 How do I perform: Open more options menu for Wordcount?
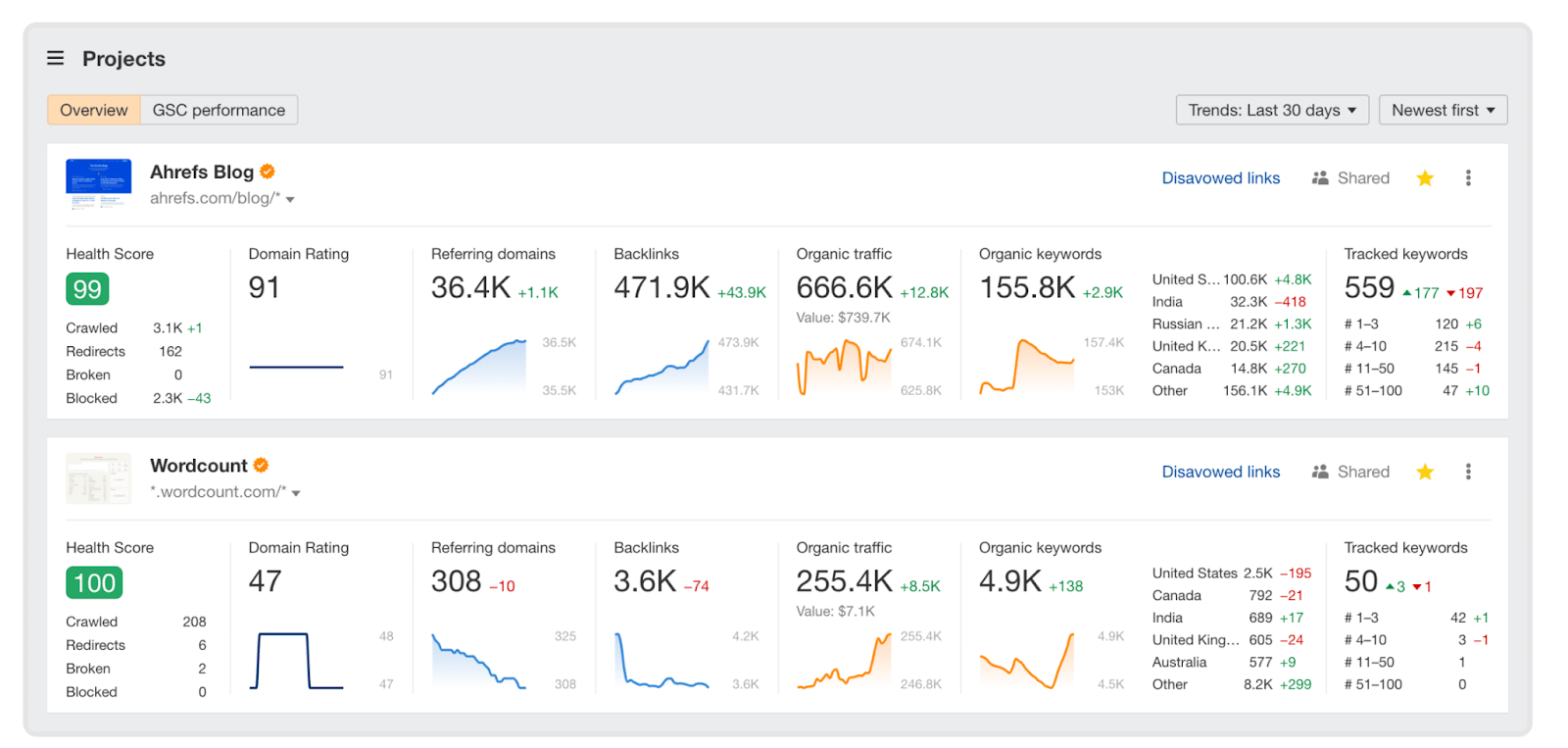click(x=1468, y=473)
